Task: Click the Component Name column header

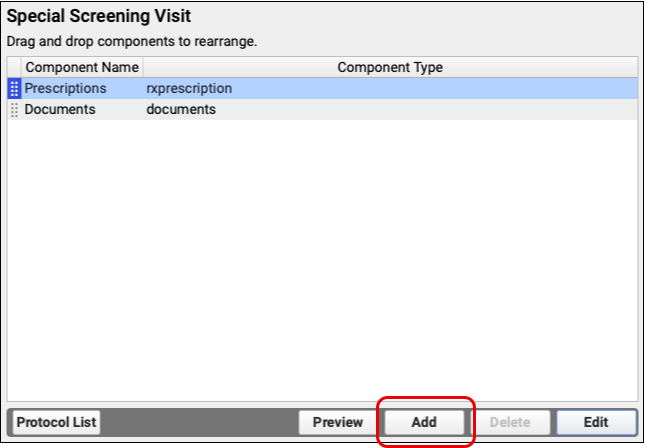Action: click(x=82, y=67)
